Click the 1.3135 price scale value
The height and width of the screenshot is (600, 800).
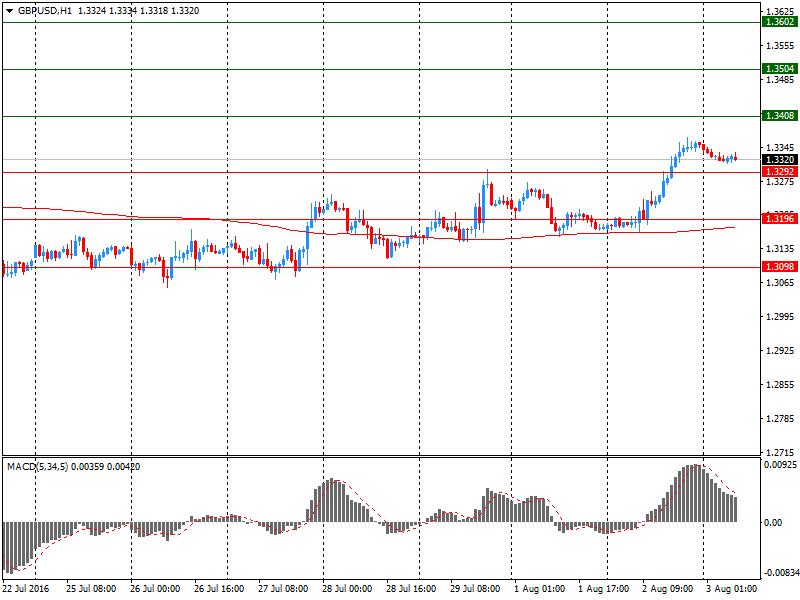click(780, 248)
